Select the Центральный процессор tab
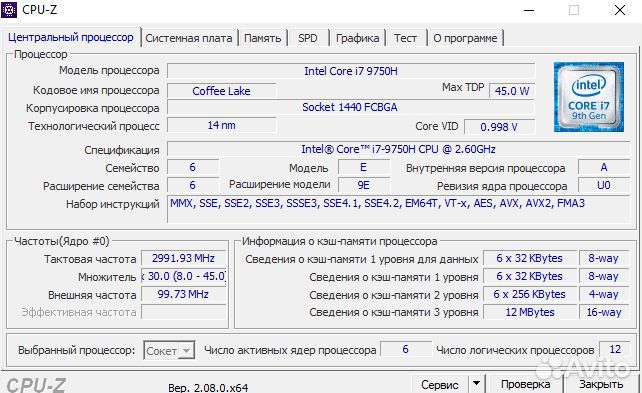Screen dimensions: 642x393 point(71,37)
